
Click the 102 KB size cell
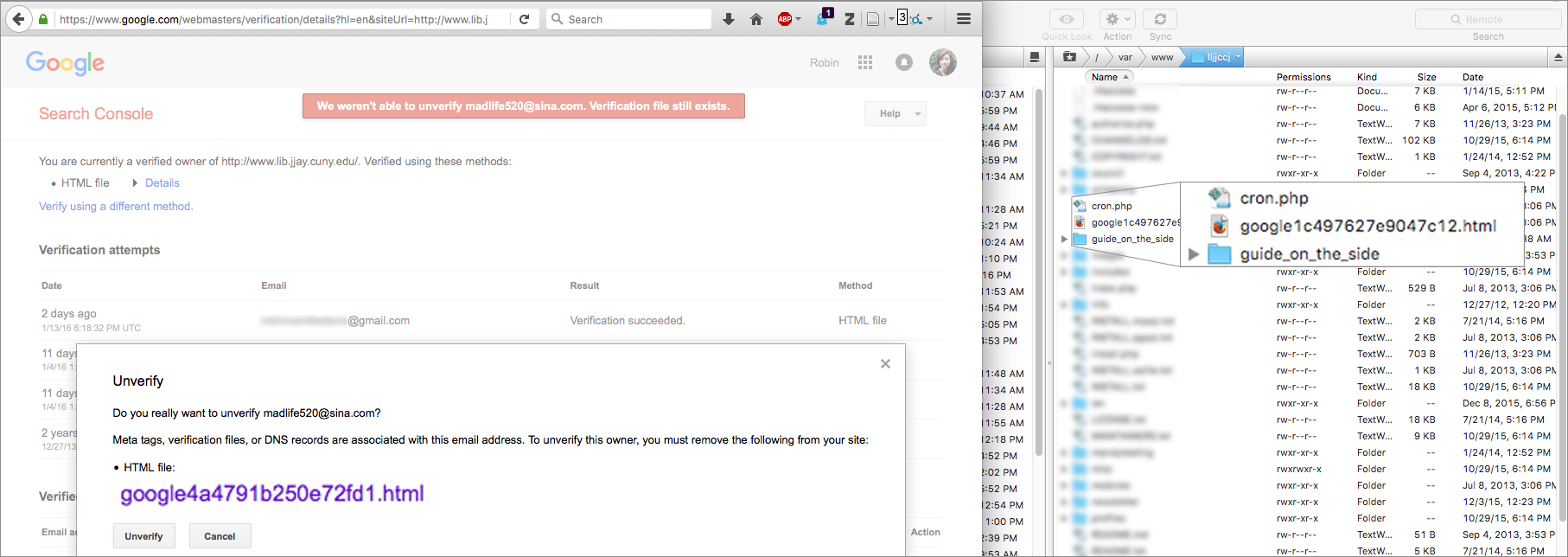click(x=1418, y=140)
